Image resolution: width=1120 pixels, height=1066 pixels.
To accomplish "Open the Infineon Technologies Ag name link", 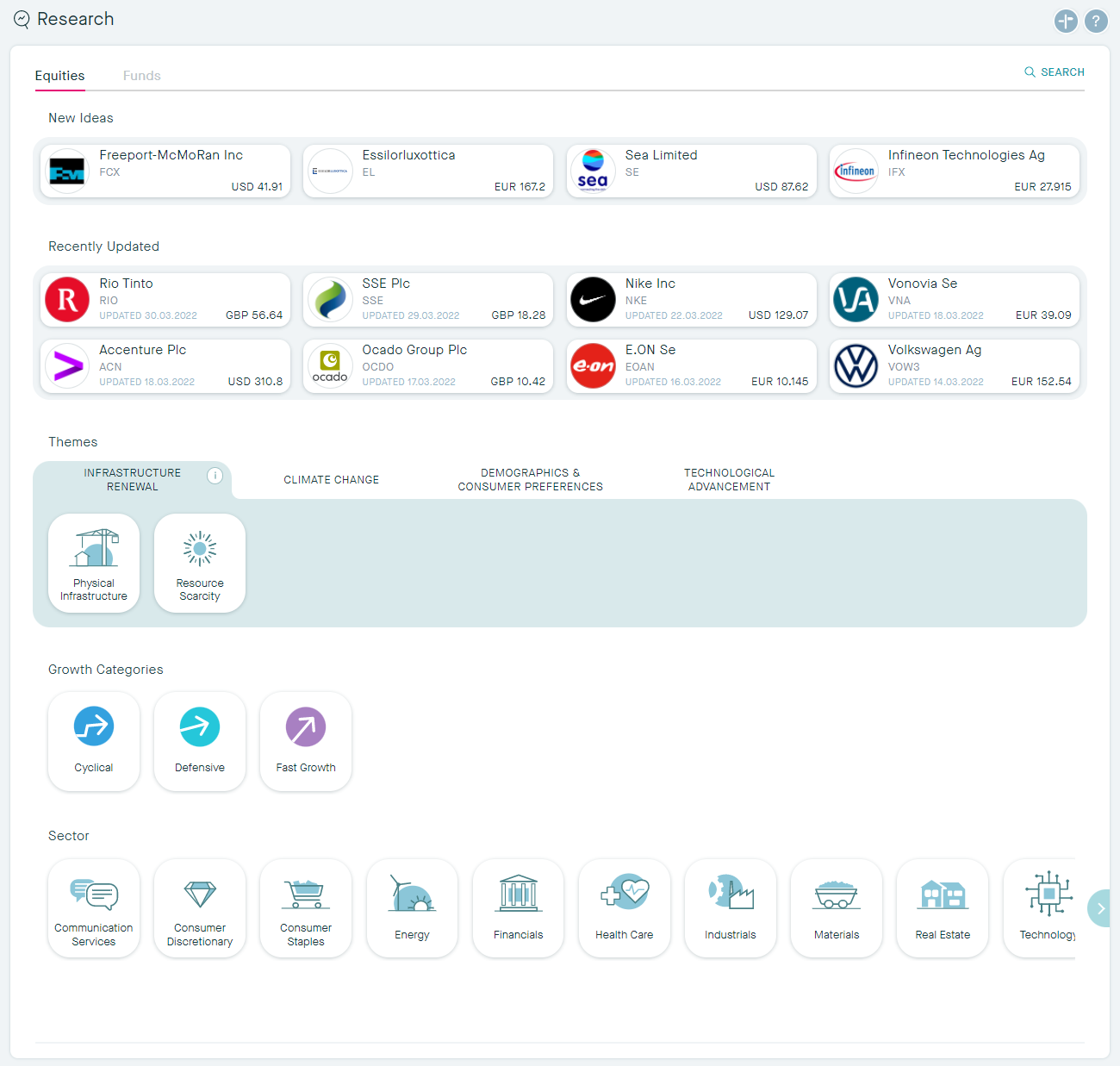I will [967, 155].
